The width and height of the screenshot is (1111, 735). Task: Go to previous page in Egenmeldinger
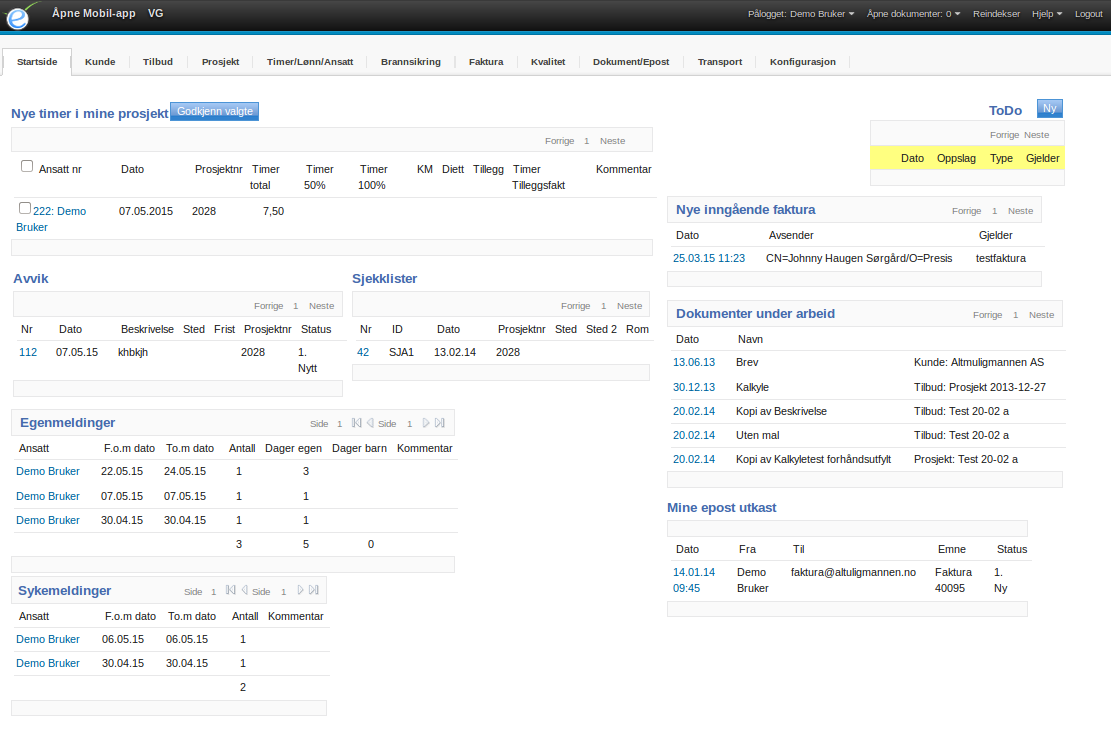pyautogui.click(x=370, y=423)
